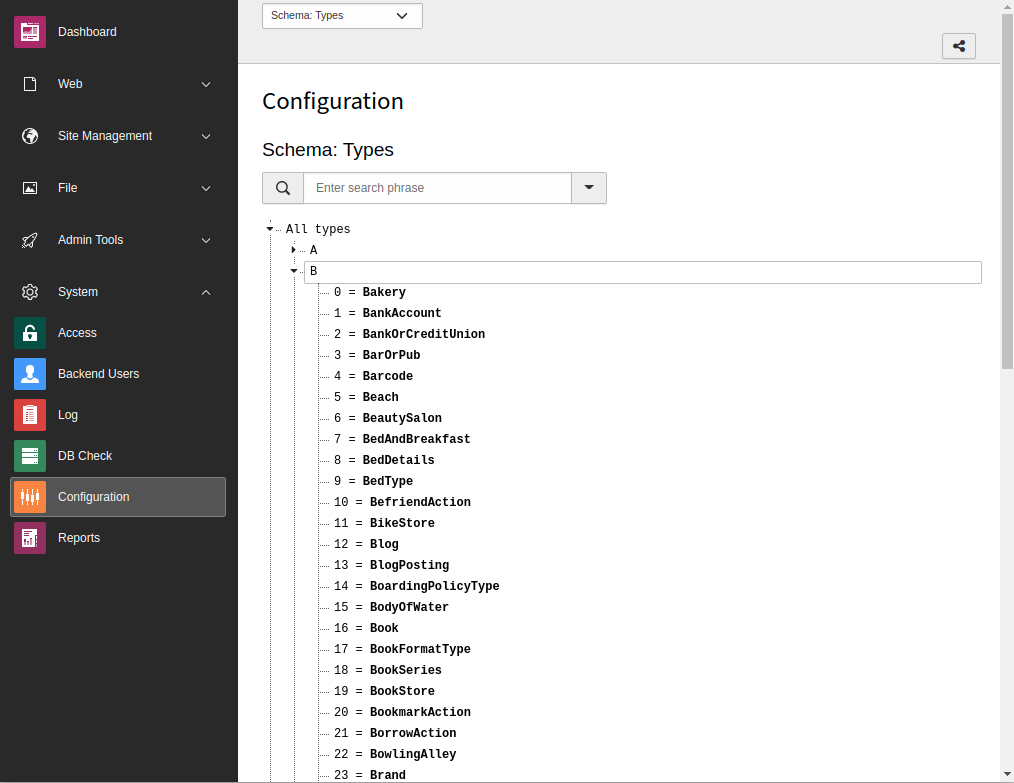This screenshot has height=783, width=1014.
Task: Collapse the System section chevron
Action: [x=205, y=292]
